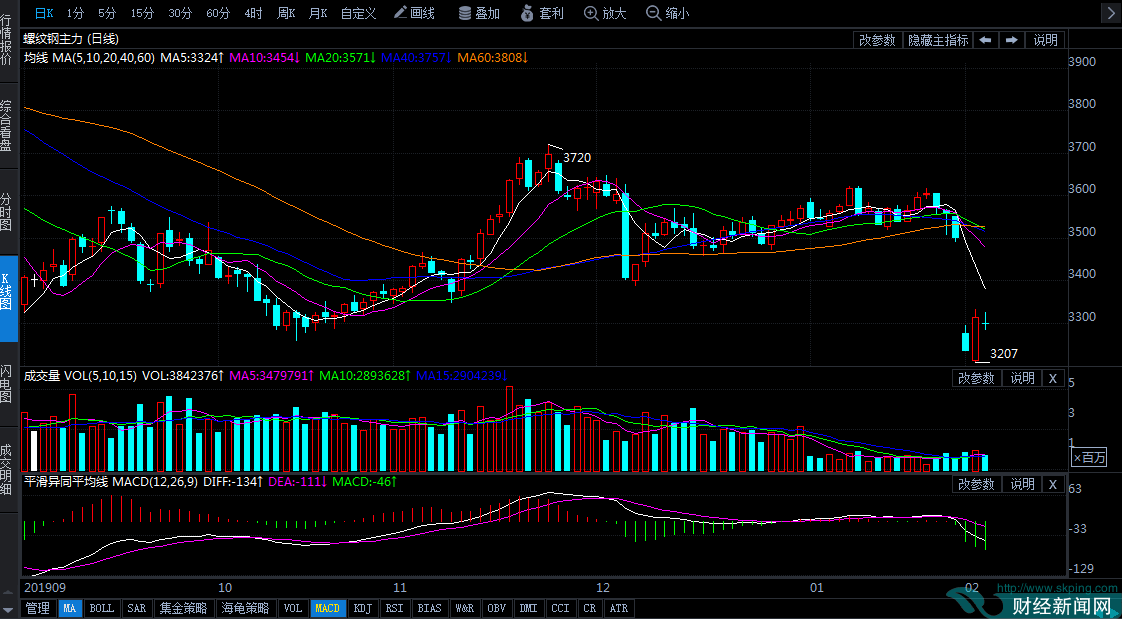Open the 闪电图 sidebar tab

click(x=9, y=385)
